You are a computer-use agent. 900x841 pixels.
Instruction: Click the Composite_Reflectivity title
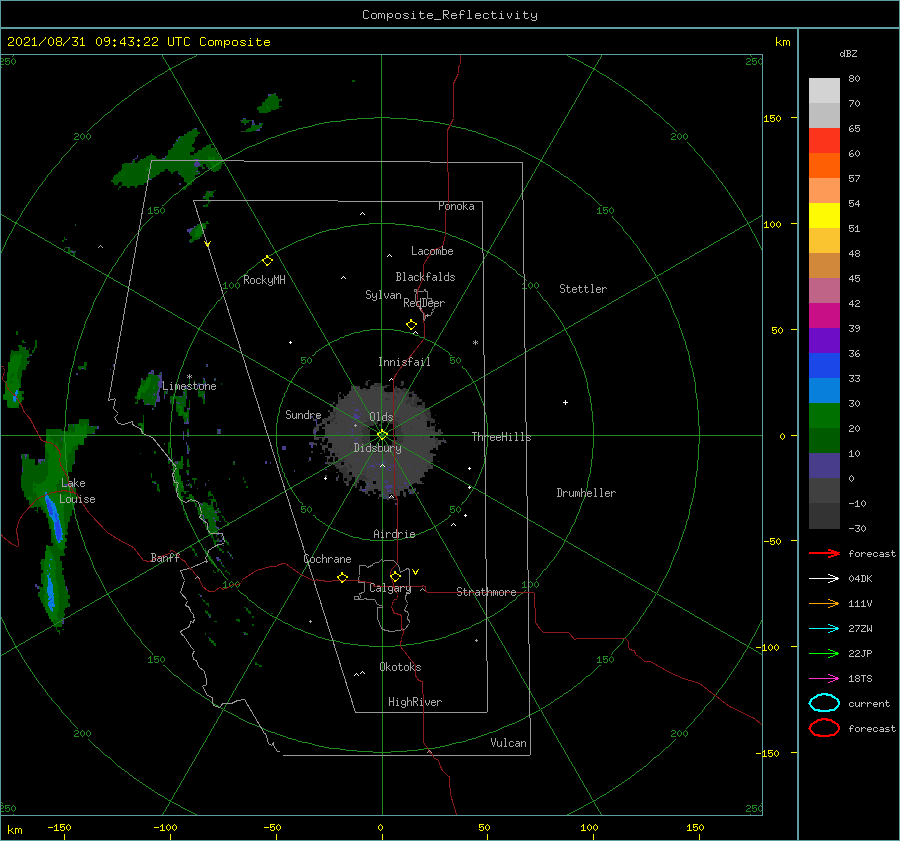450,15
